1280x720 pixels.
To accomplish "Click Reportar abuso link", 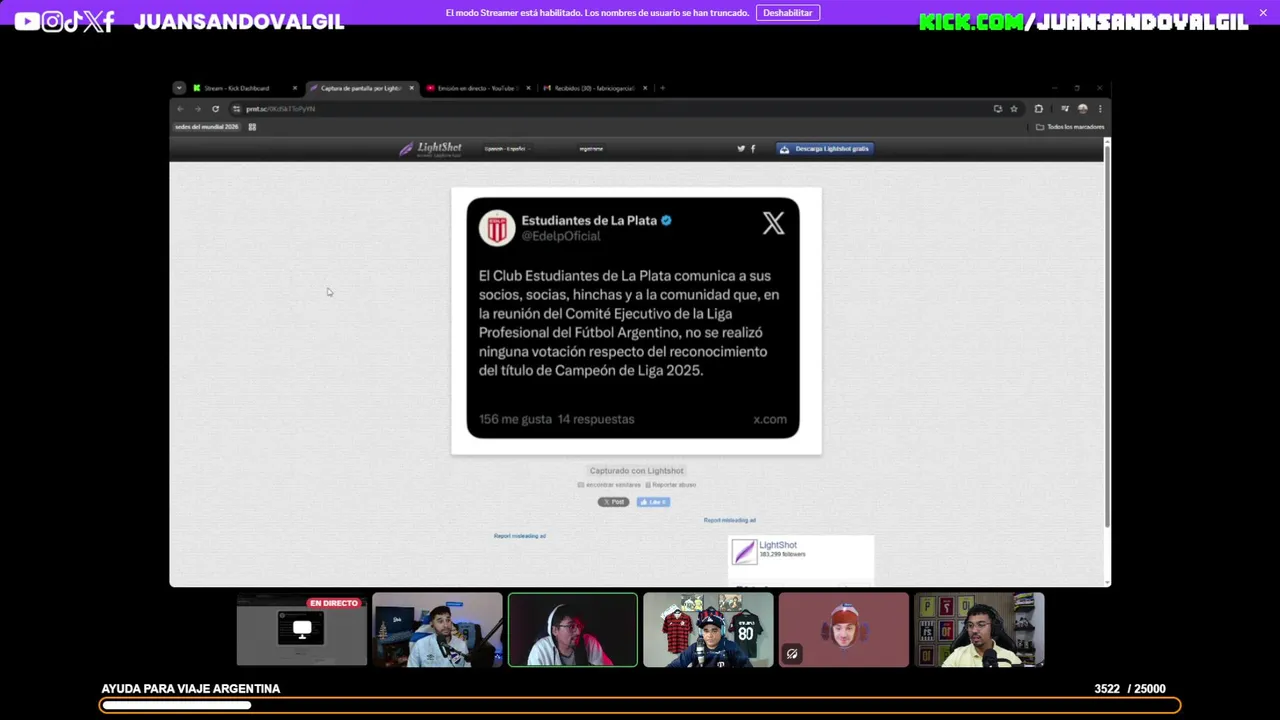I will [x=671, y=485].
